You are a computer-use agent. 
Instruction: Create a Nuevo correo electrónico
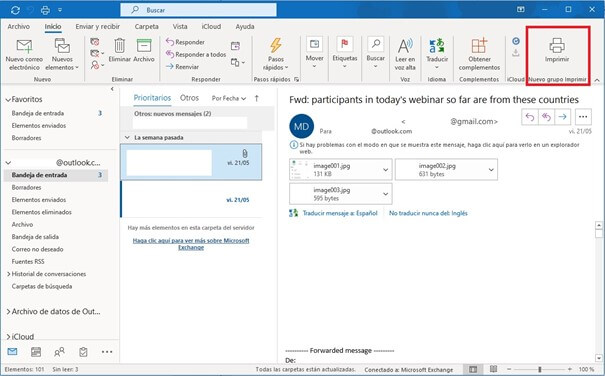point(24,54)
